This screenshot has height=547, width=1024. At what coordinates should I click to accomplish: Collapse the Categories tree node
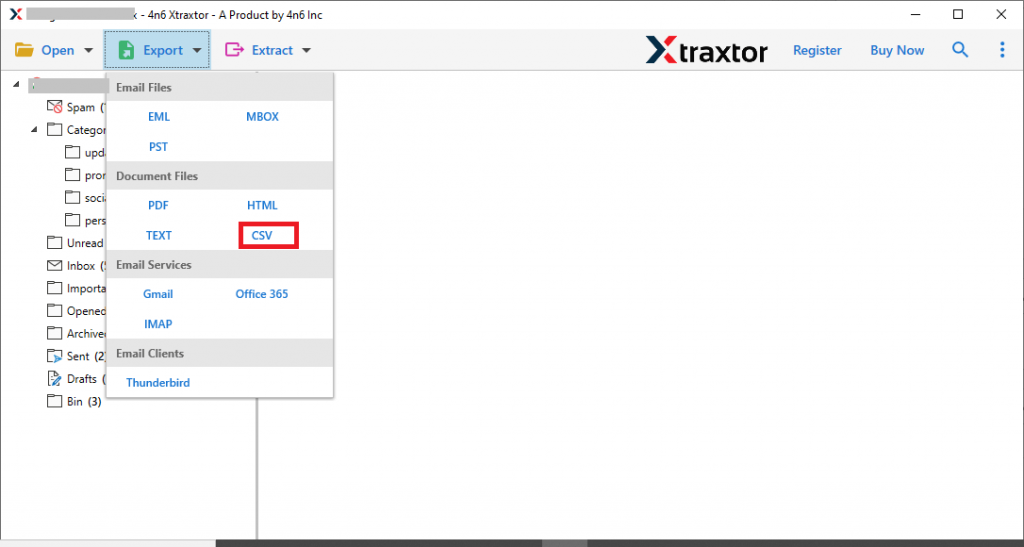[x=34, y=130]
